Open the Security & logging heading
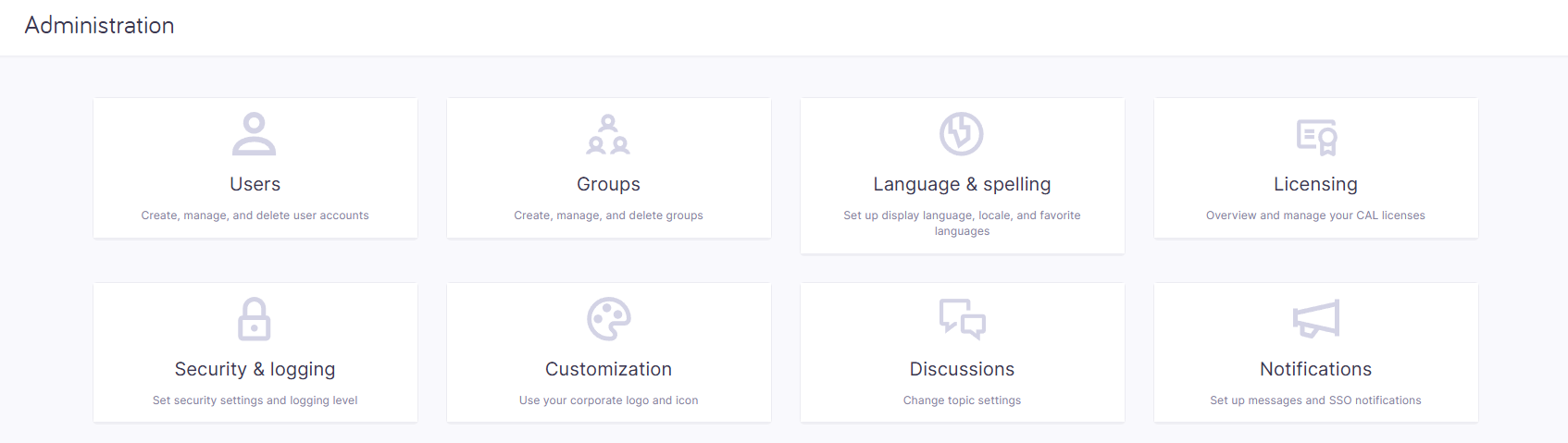The width and height of the screenshot is (1568, 443). tap(255, 369)
